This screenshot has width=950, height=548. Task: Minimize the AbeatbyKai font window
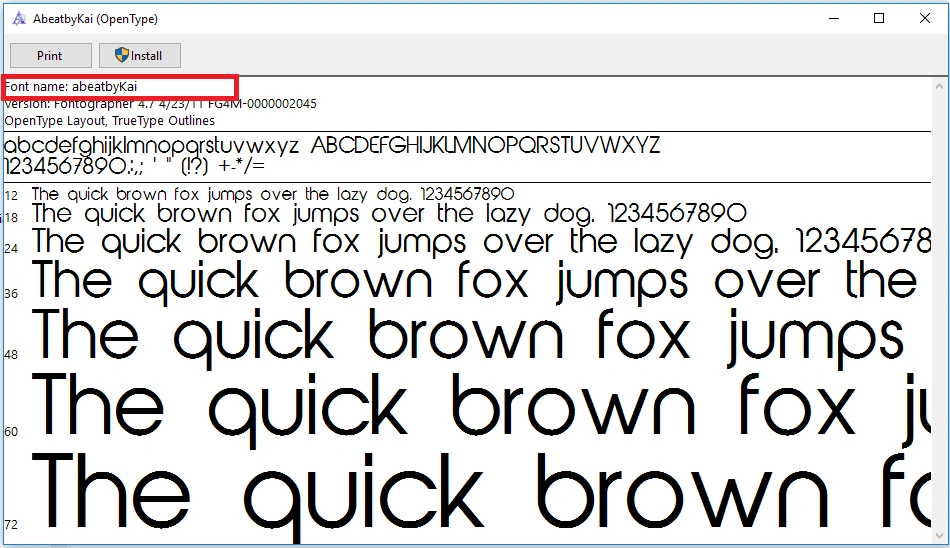[x=834, y=18]
